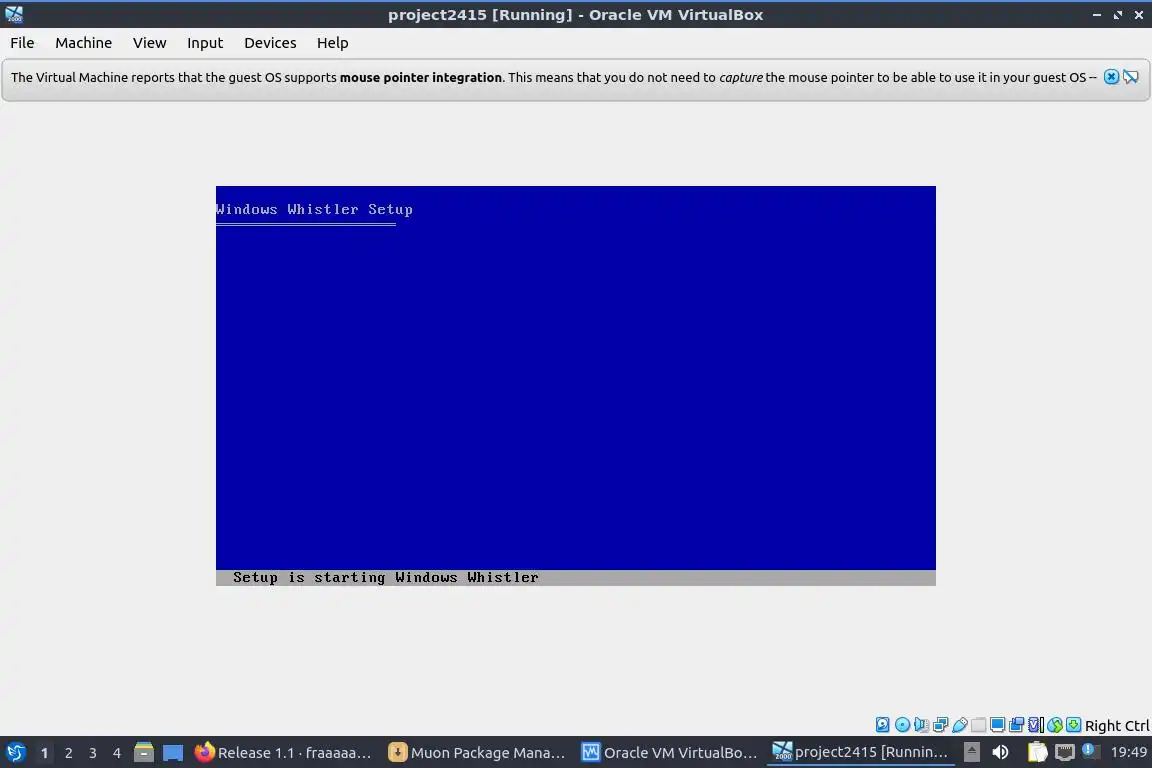Open the clipboard manager tray icon

click(1037, 752)
